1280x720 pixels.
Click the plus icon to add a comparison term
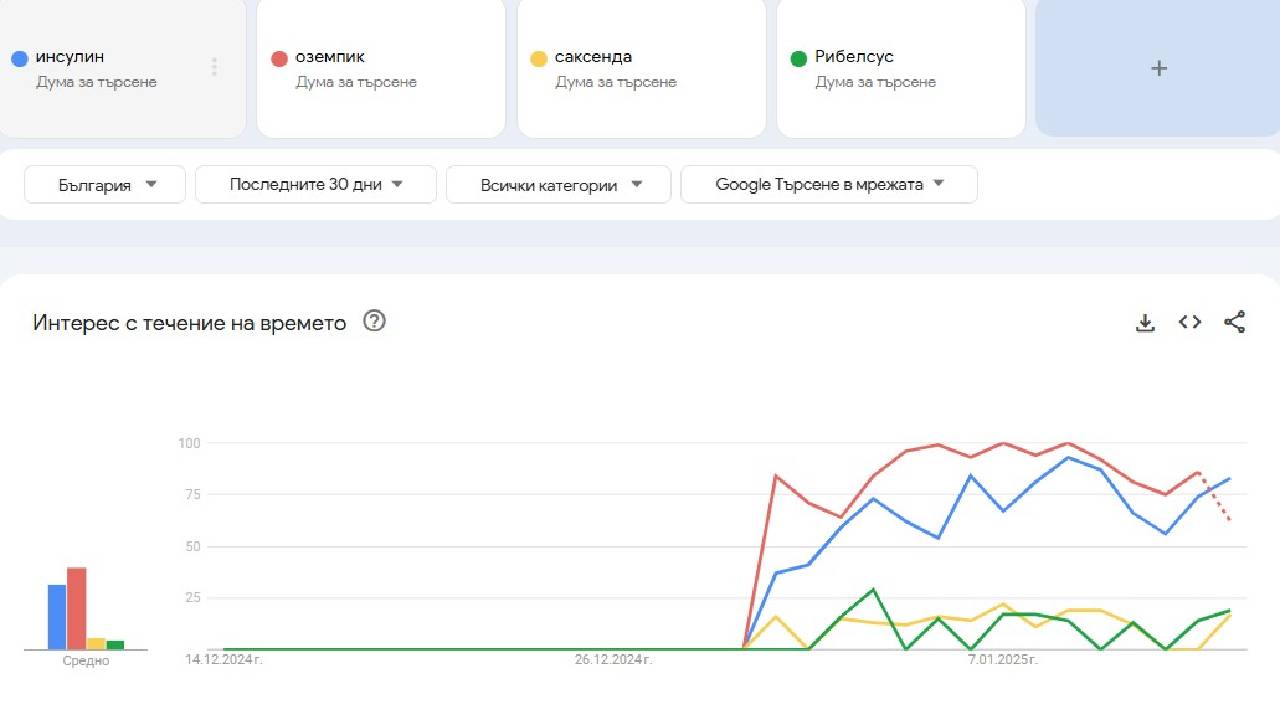point(1158,68)
